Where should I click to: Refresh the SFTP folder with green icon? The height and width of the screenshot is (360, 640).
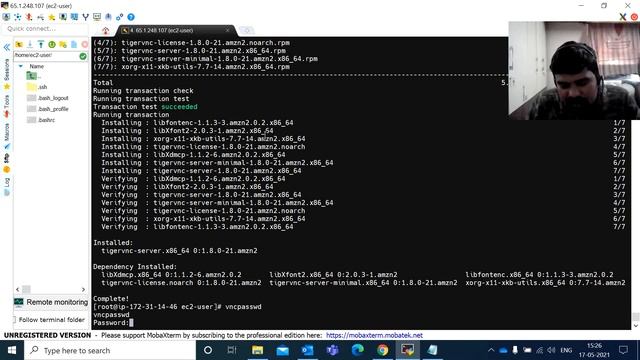[x=52, y=44]
